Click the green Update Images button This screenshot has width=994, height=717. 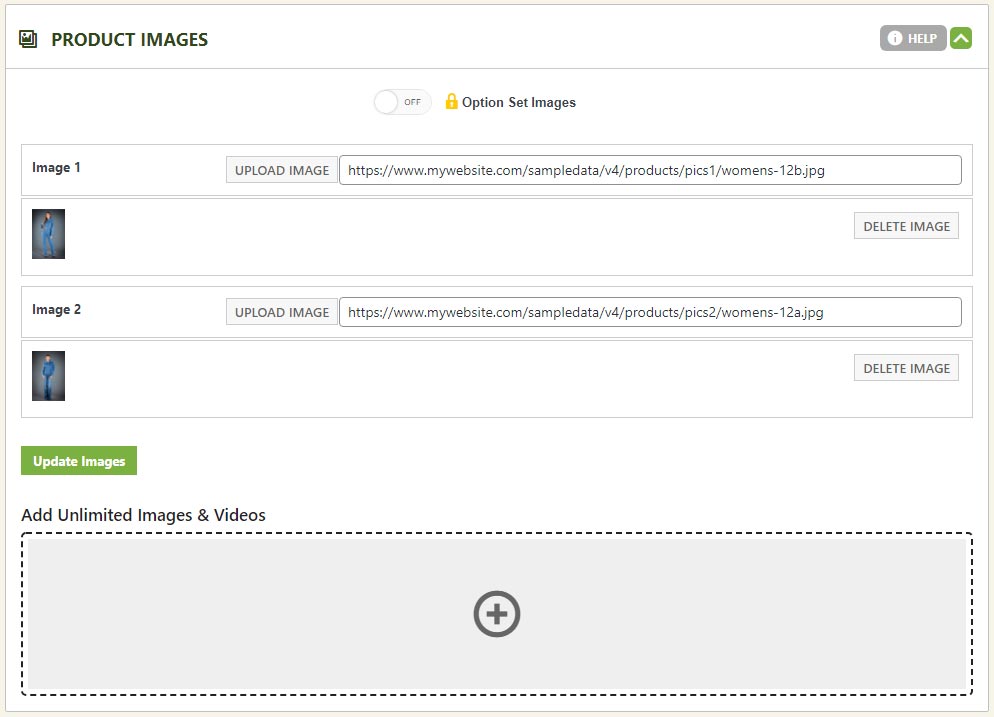coord(79,461)
